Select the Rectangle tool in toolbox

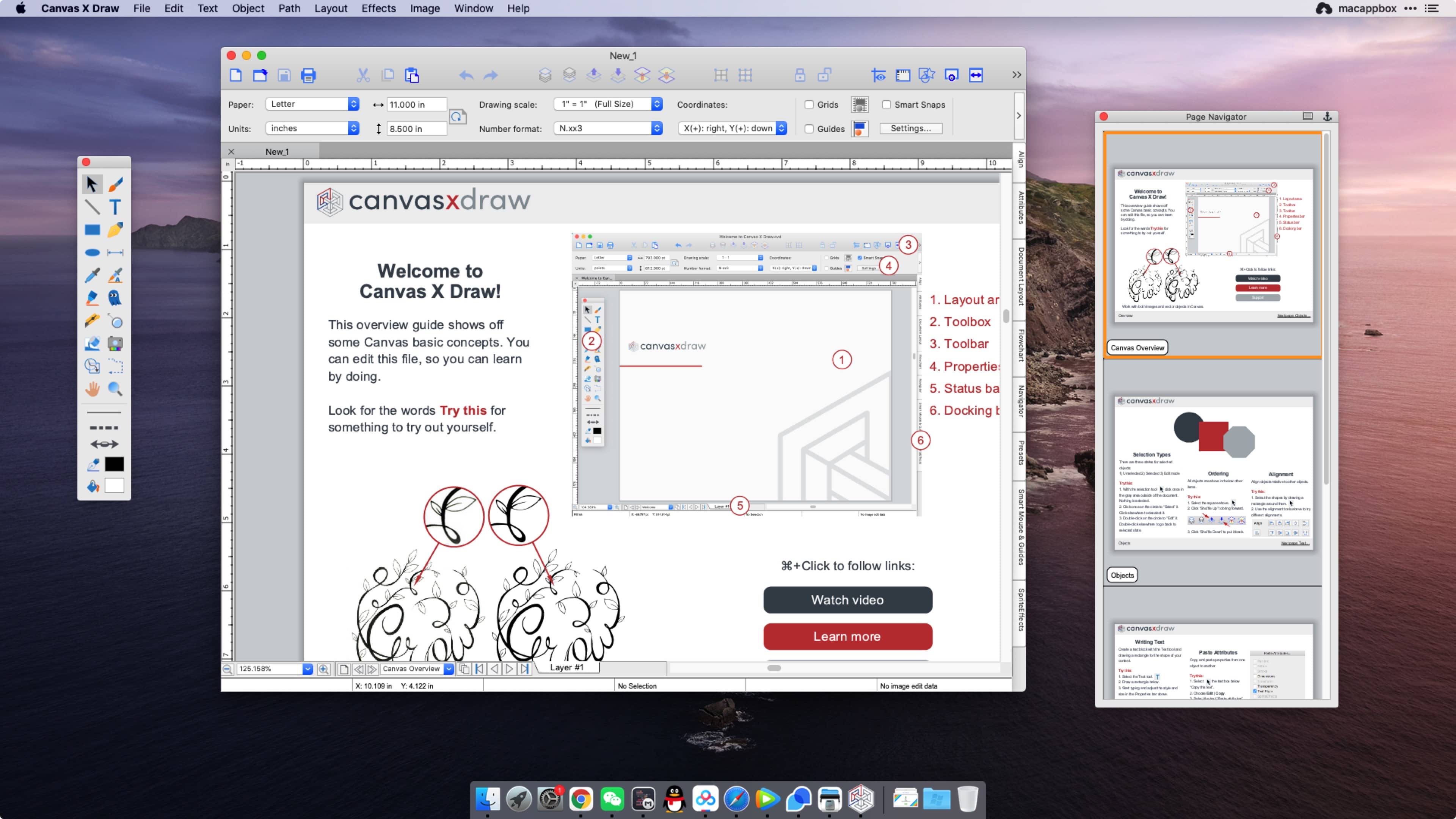pyautogui.click(x=92, y=230)
